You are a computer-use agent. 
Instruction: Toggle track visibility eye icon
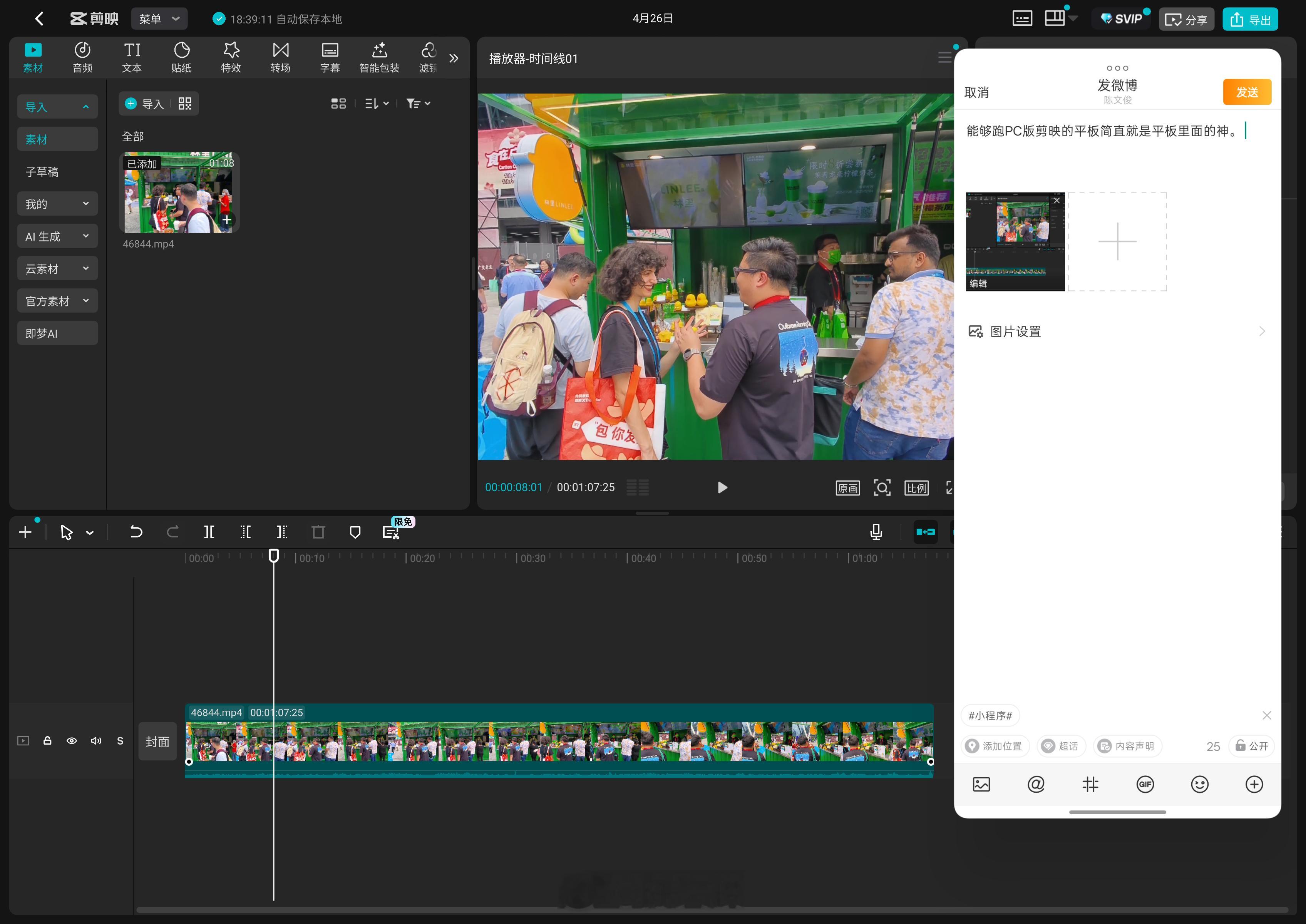72,741
